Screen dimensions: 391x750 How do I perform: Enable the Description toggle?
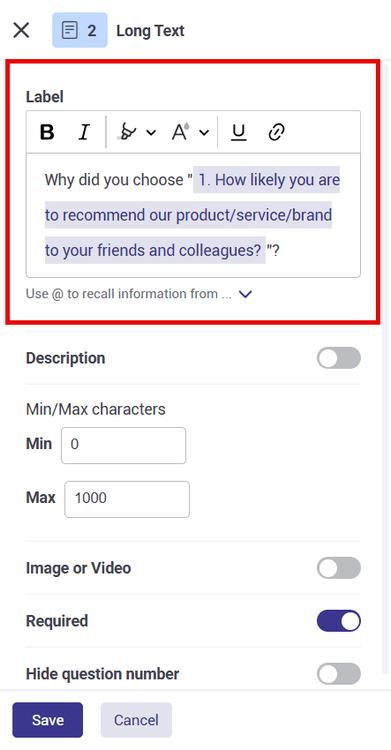click(x=339, y=358)
